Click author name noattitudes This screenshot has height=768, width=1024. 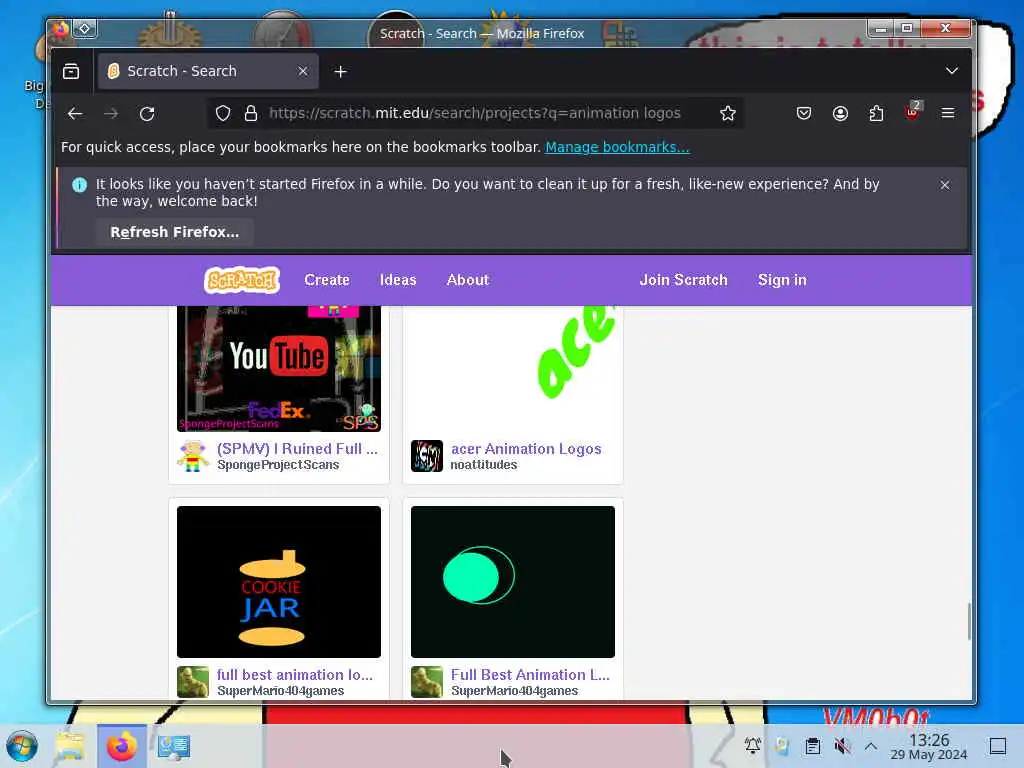click(483, 465)
